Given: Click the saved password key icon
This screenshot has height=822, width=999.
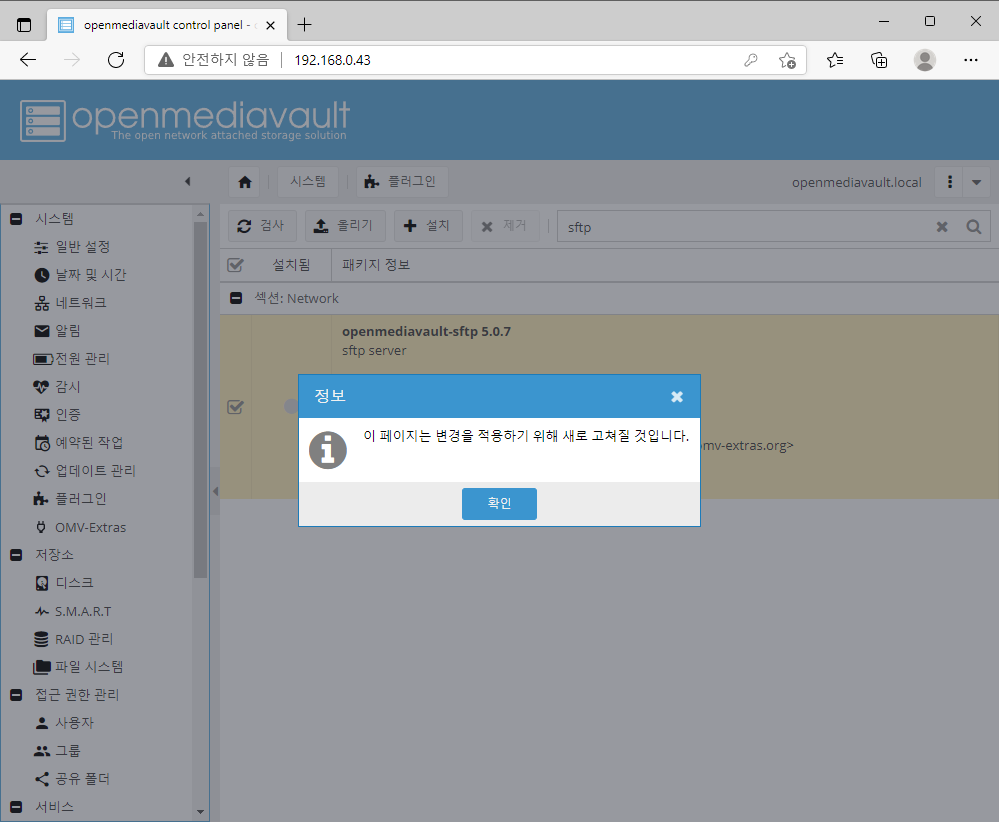Looking at the screenshot, I should point(751,60).
